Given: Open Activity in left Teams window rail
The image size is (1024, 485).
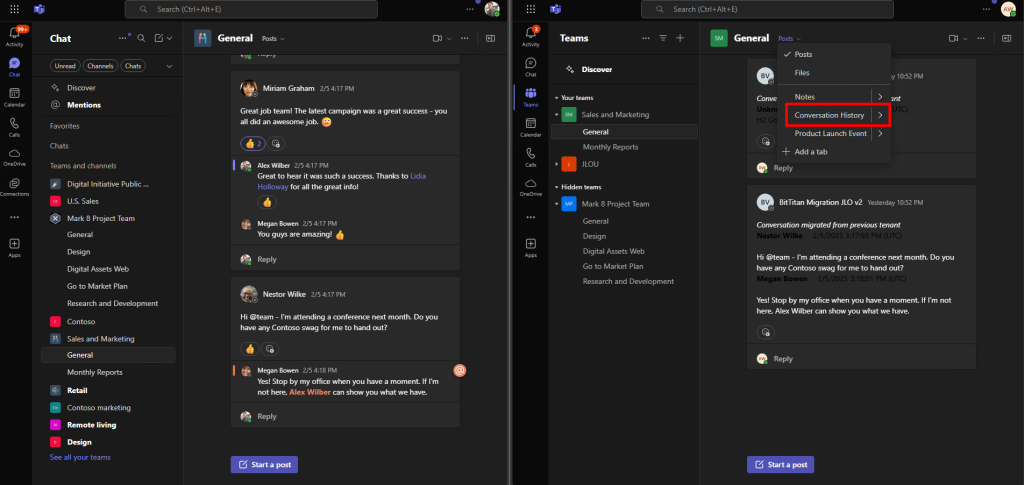Looking at the screenshot, I should pyautogui.click(x=14, y=37).
